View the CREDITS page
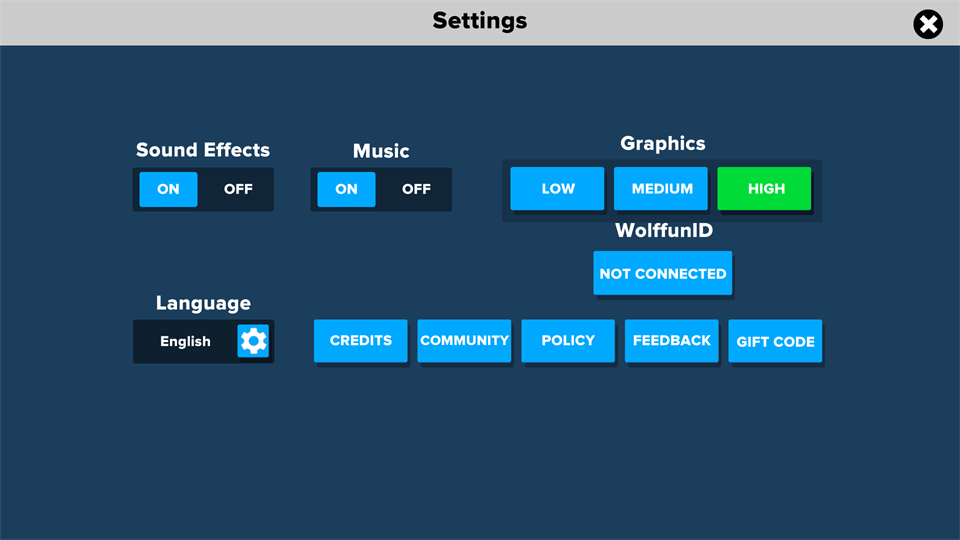 coord(361,341)
